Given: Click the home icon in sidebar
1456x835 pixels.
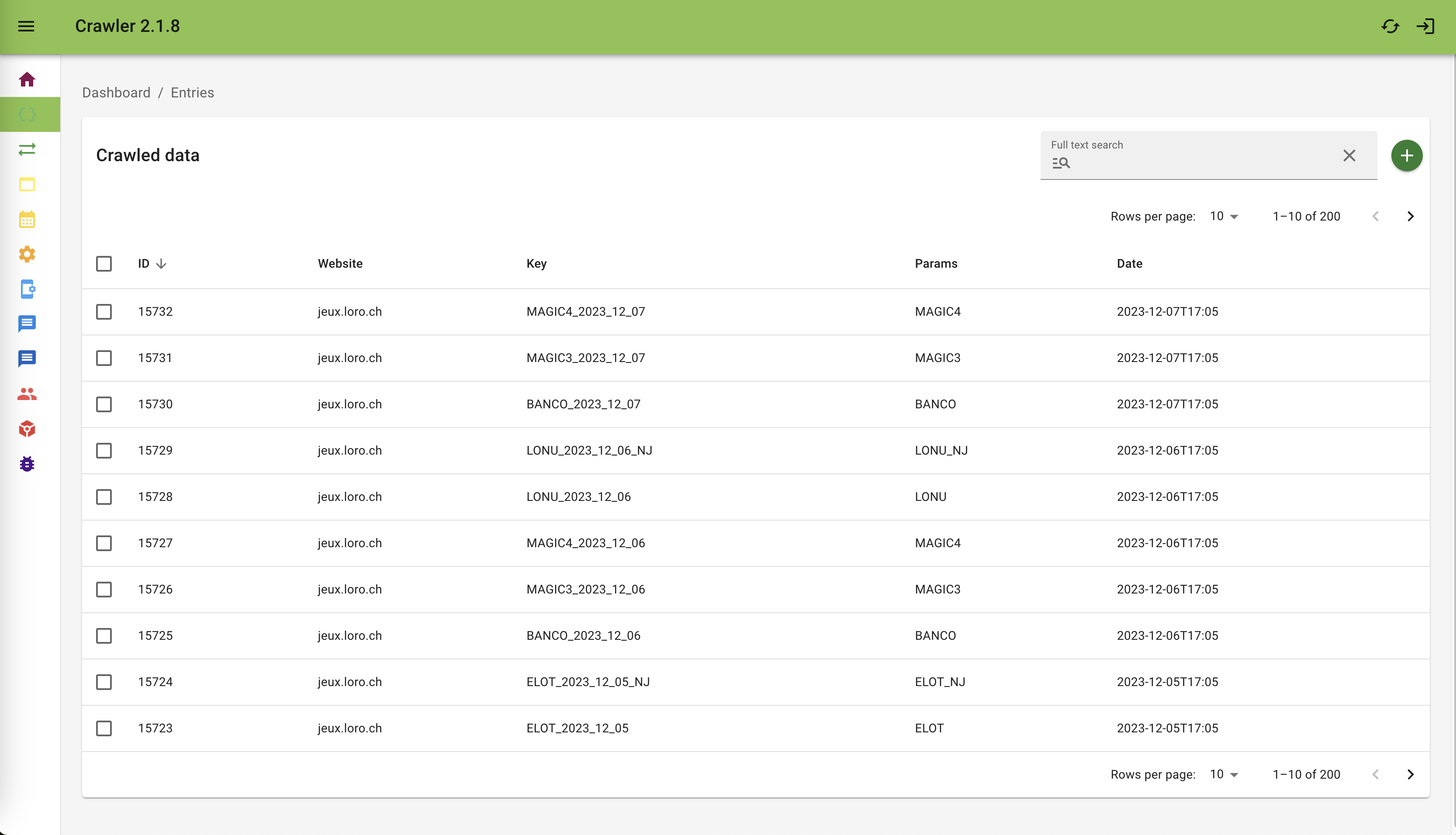Looking at the screenshot, I should [x=27, y=79].
